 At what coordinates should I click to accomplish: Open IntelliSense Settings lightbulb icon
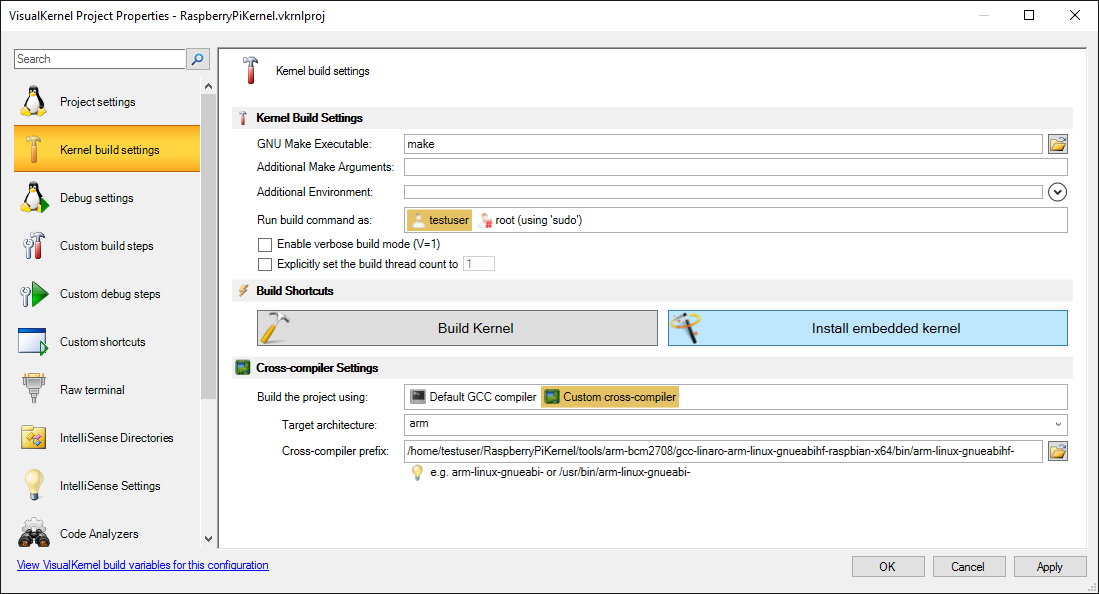pos(34,485)
